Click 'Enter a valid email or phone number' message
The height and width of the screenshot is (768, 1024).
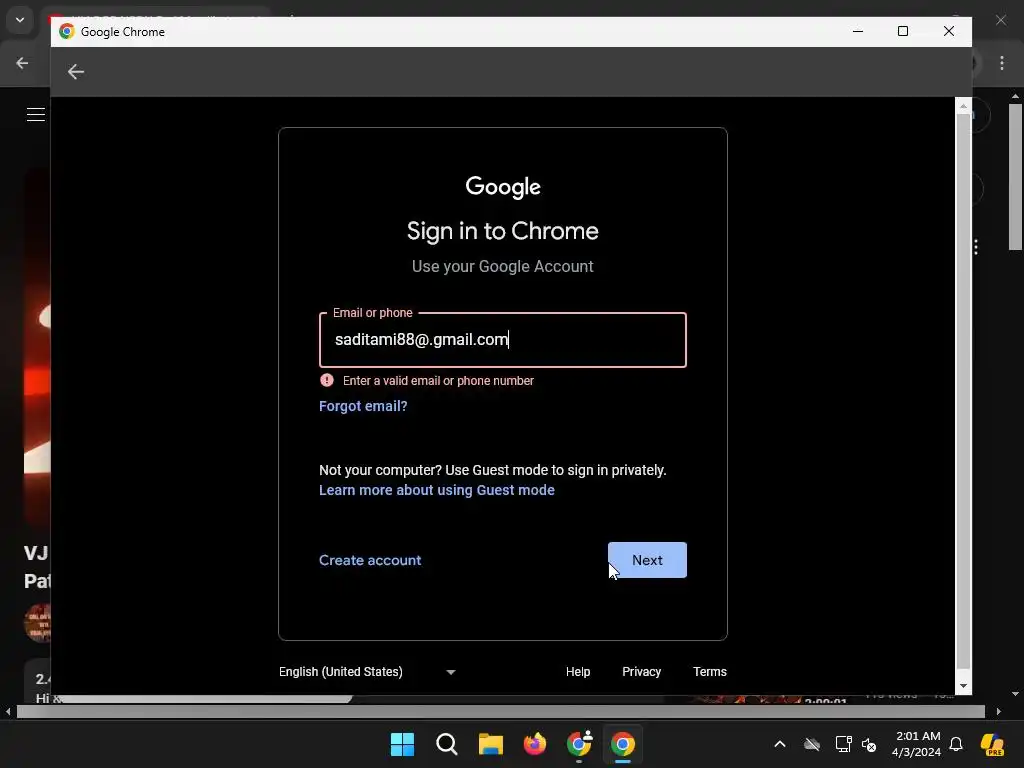[x=438, y=381]
